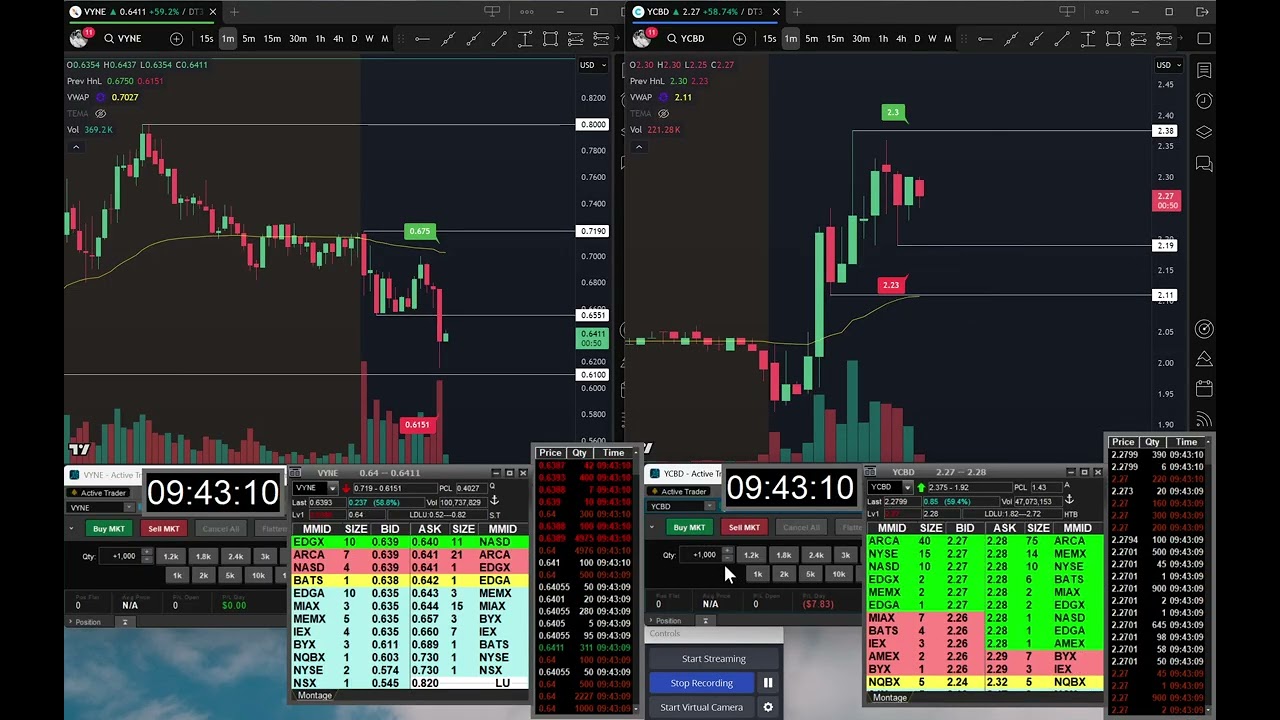Collapse the VYNE chart indicator legend

[x=75, y=147]
